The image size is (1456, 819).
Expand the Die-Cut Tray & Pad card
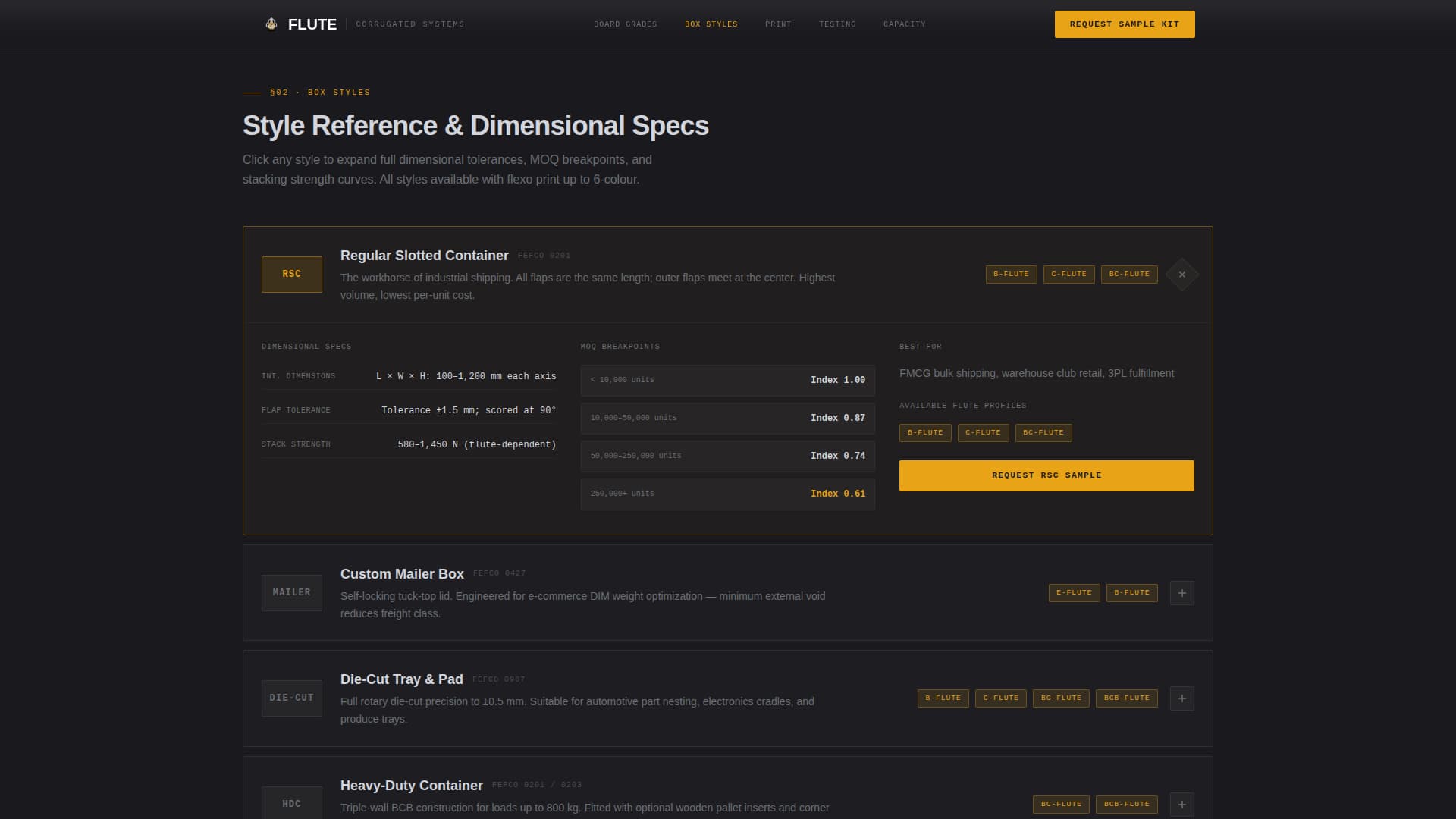pyautogui.click(x=1181, y=698)
